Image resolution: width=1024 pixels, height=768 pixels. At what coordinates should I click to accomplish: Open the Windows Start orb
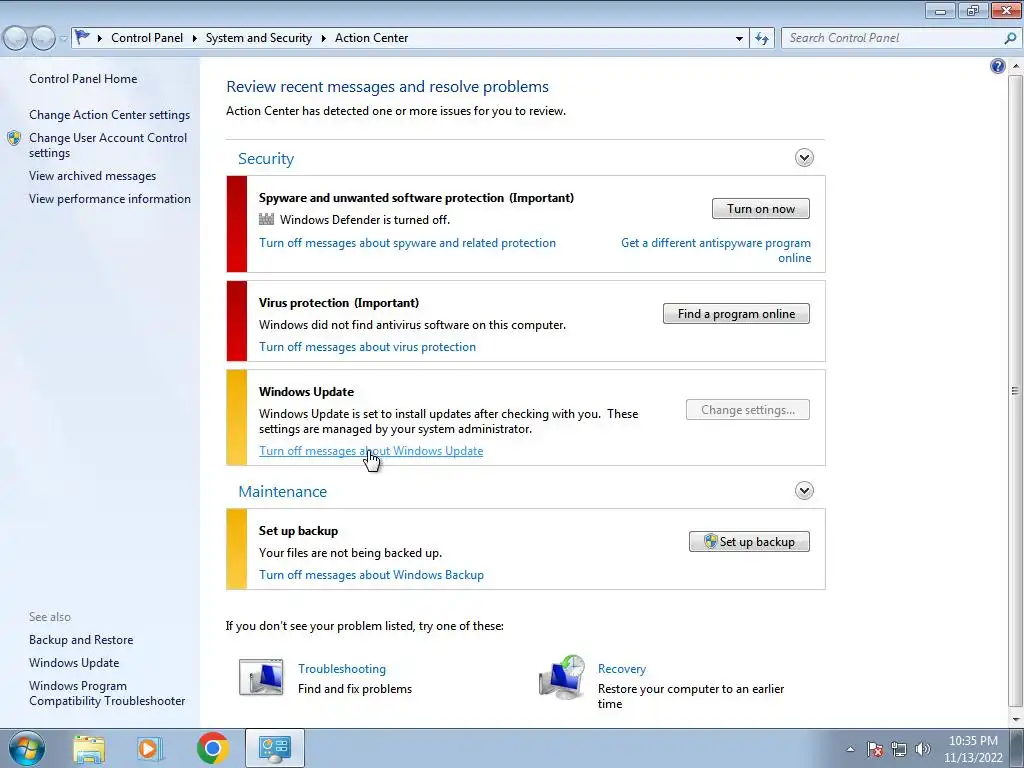26,748
